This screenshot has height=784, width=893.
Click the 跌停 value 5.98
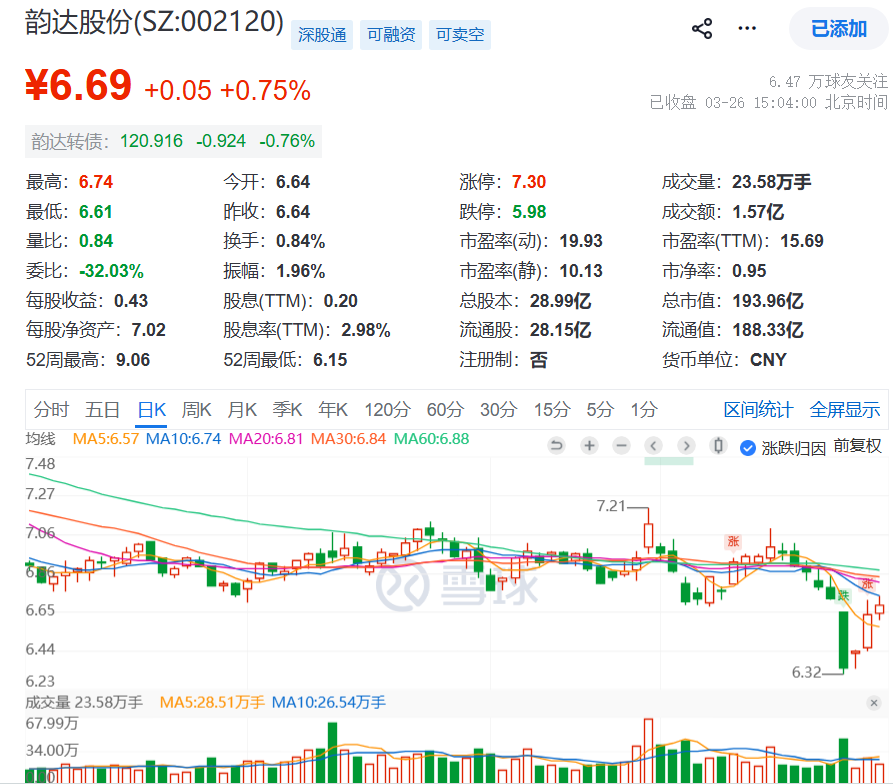click(529, 212)
